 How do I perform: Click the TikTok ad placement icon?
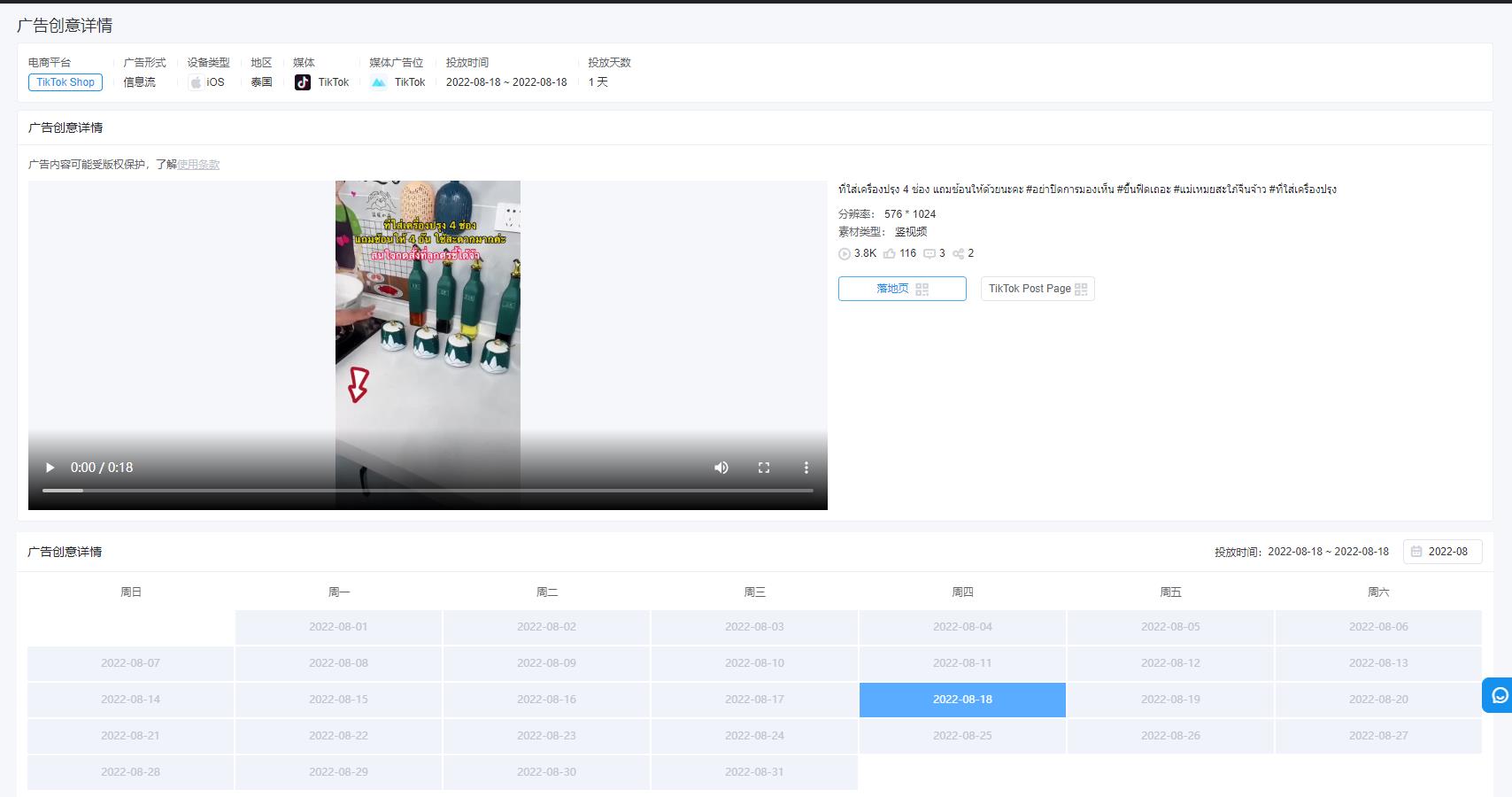[379, 82]
